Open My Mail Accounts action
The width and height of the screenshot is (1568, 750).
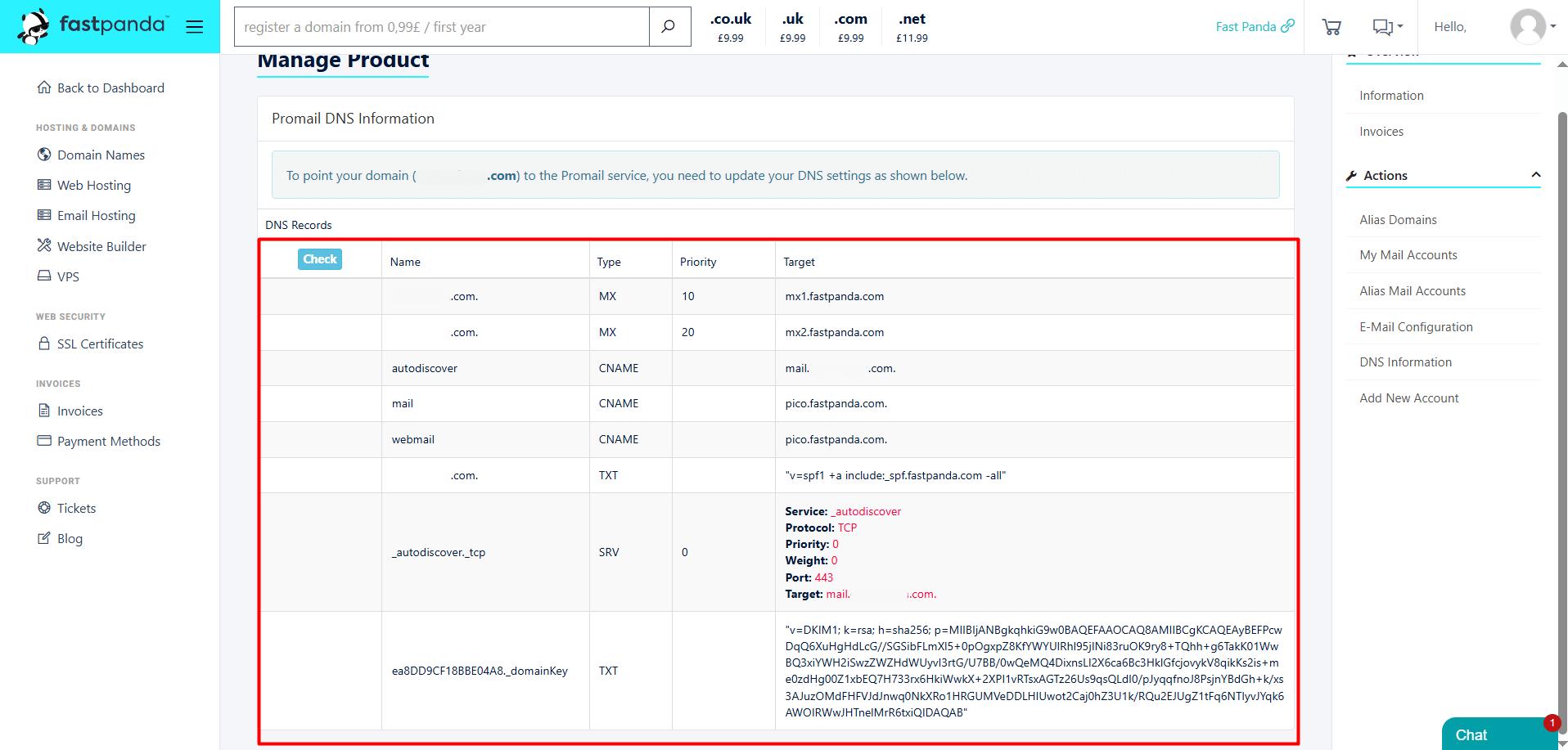[x=1408, y=255]
